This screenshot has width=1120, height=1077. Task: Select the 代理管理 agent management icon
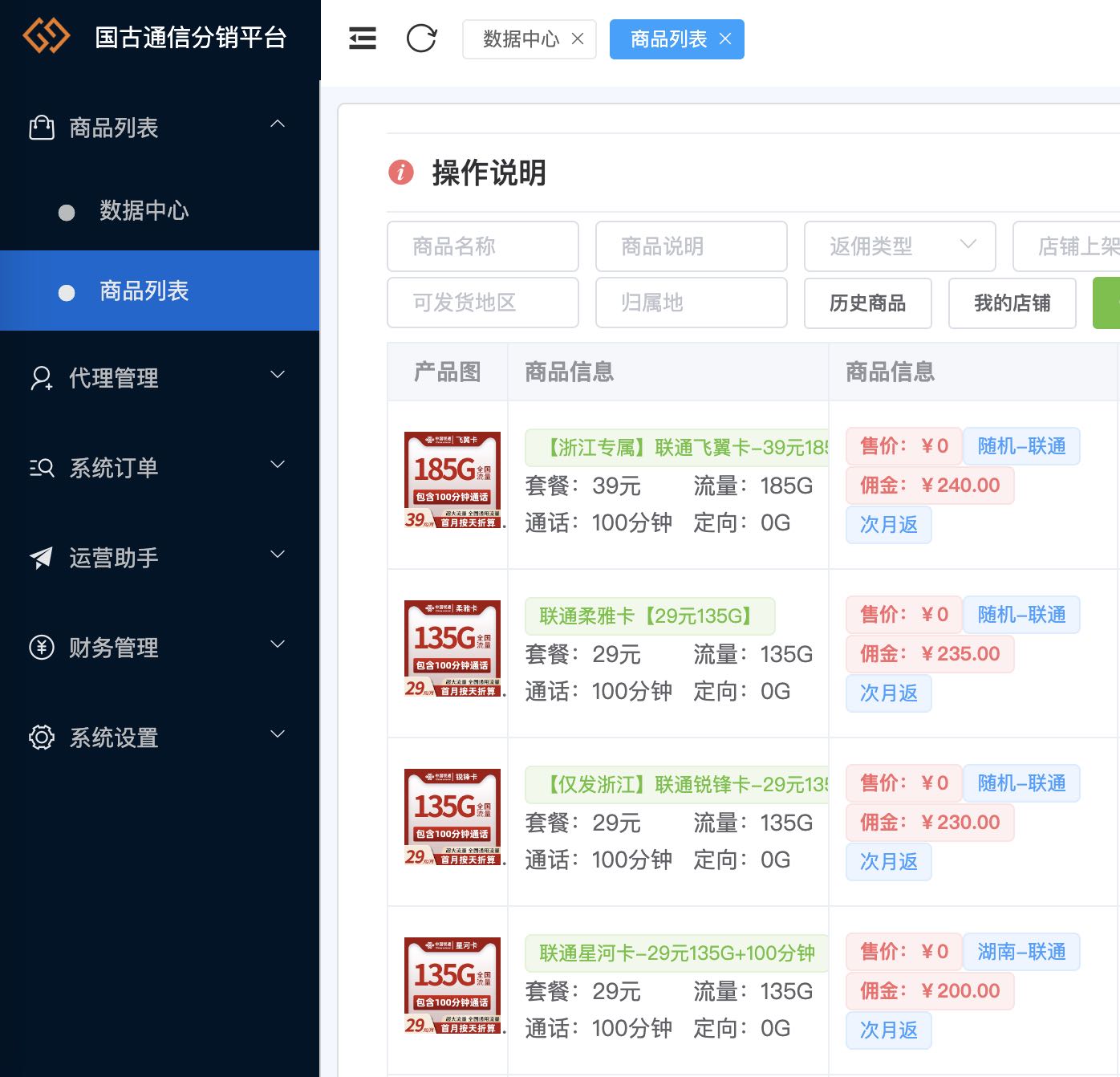pos(40,379)
